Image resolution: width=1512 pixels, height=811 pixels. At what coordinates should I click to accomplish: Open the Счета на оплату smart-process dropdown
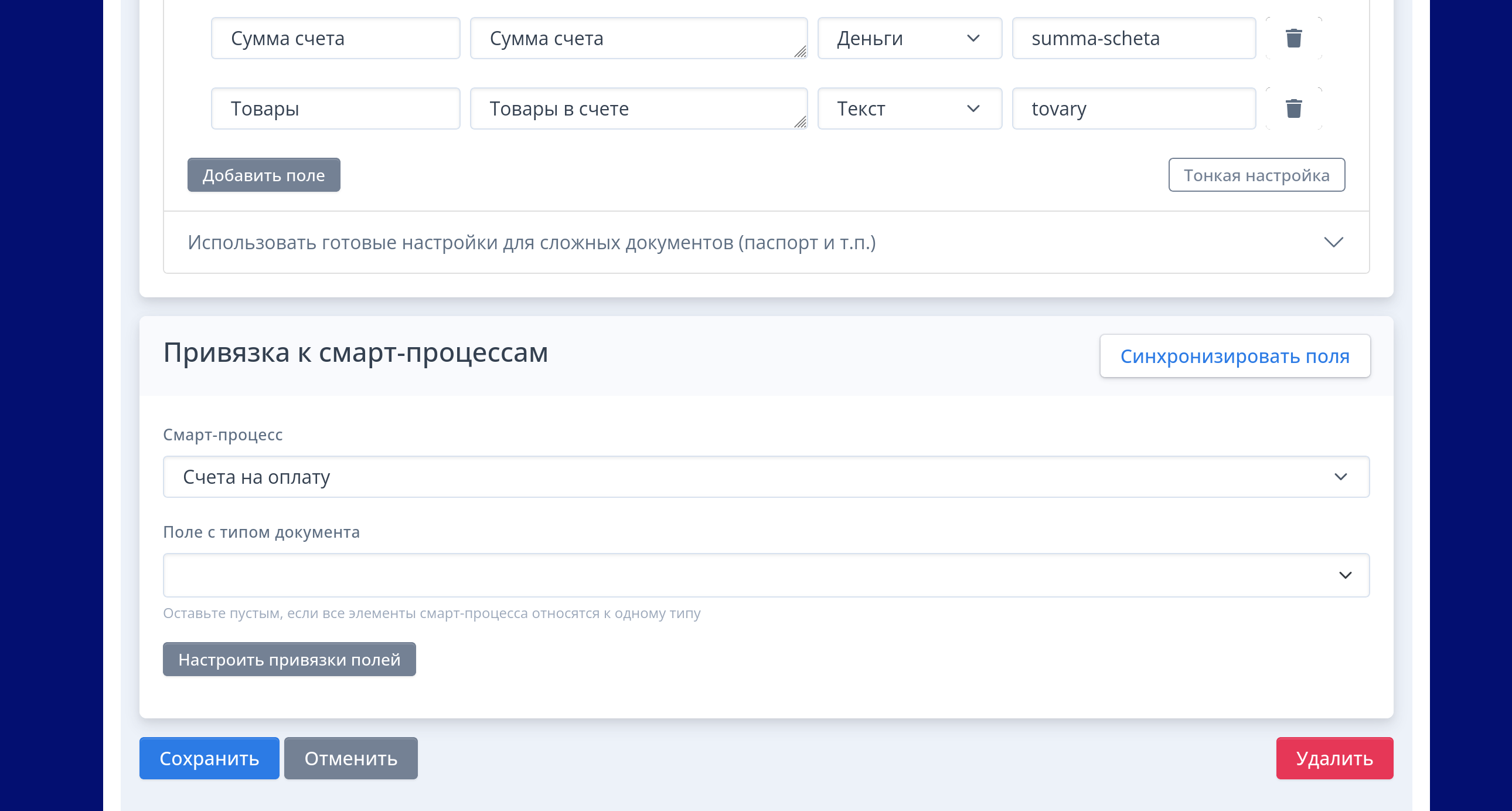click(766, 477)
